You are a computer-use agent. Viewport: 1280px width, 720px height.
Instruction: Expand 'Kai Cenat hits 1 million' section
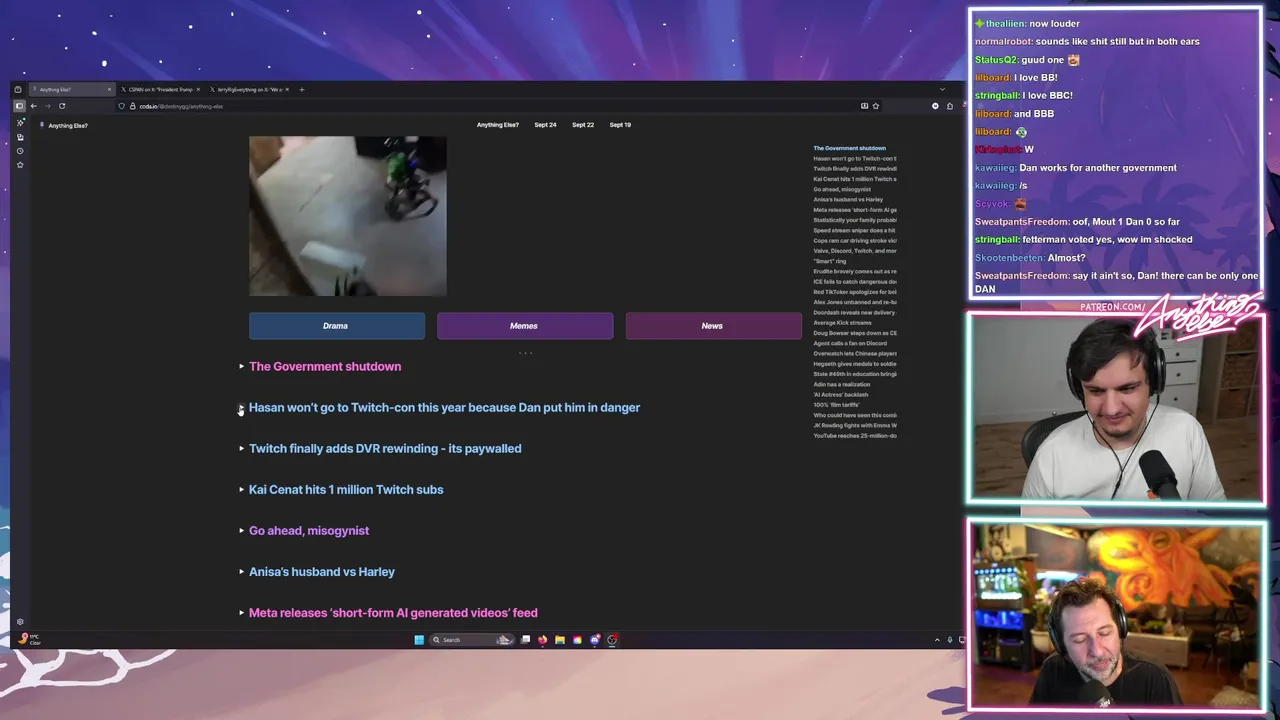[x=241, y=490]
